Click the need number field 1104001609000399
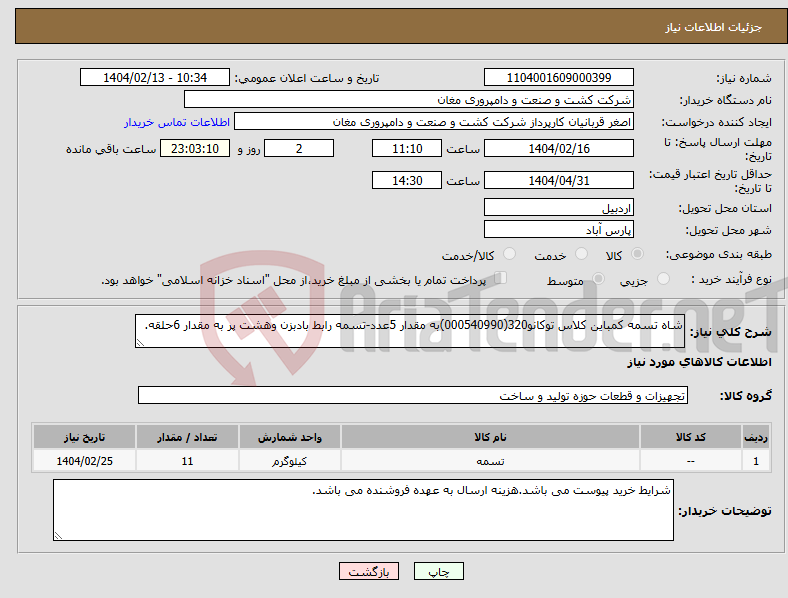Screen dimensions: 788x598 (559, 78)
